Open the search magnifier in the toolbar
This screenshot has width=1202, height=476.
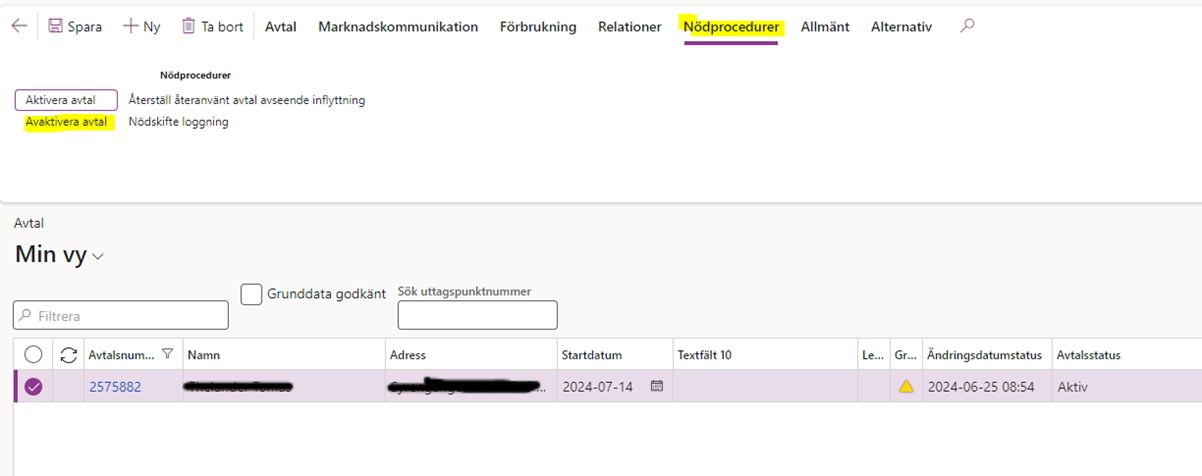pyautogui.click(x=966, y=27)
